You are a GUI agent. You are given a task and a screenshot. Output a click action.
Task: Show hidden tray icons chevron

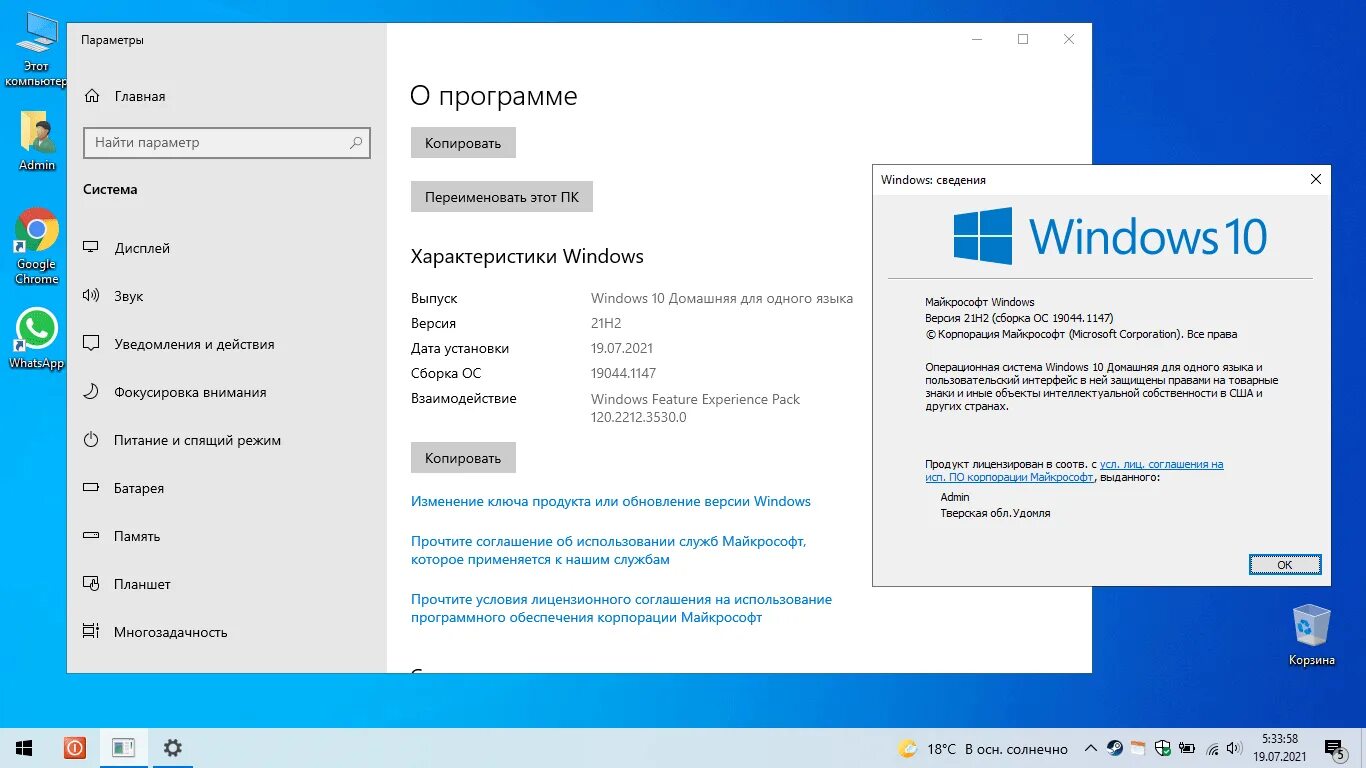[x=1091, y=748]
